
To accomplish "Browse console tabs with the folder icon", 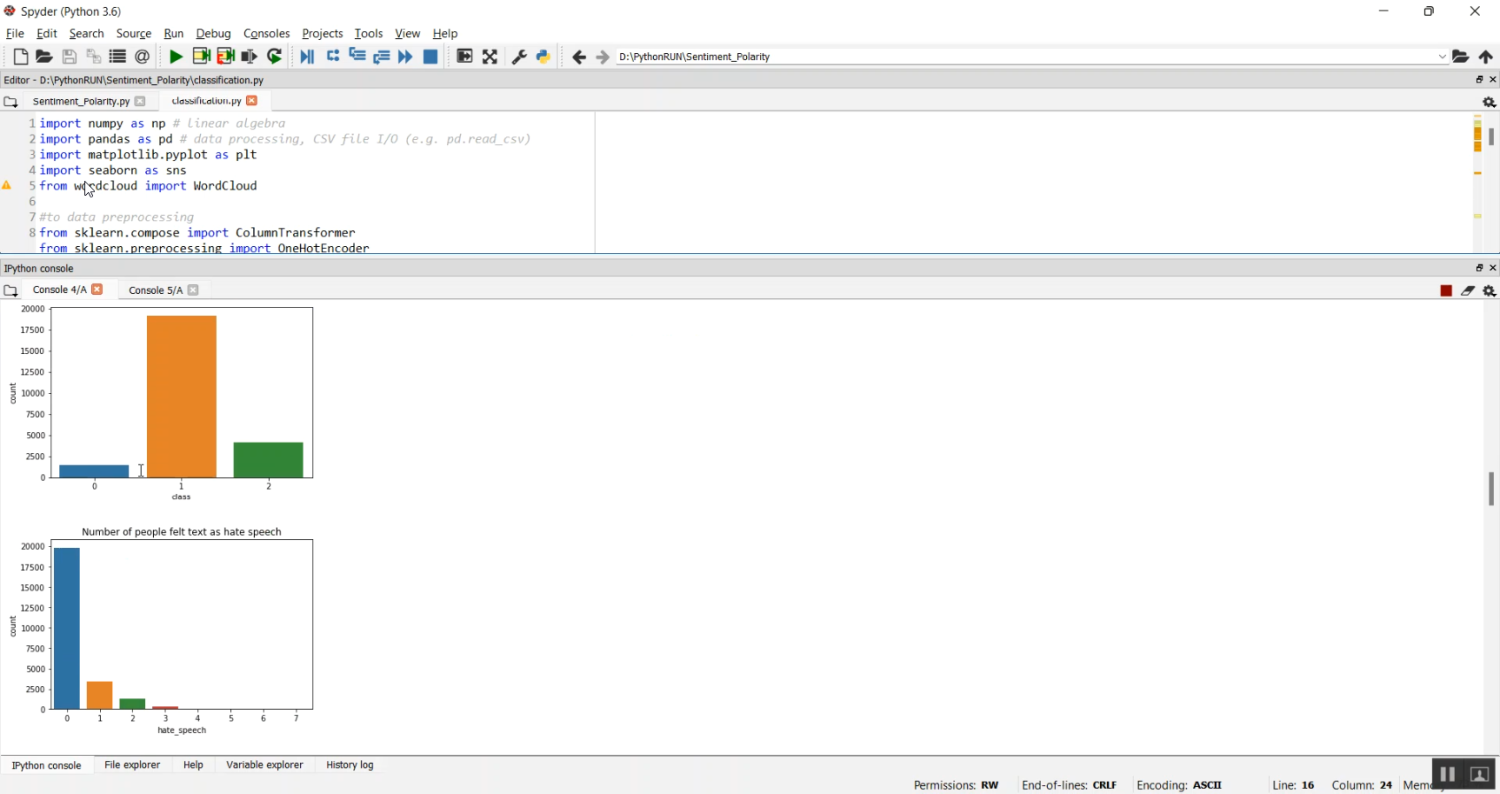I will click(x=10, y=290).
